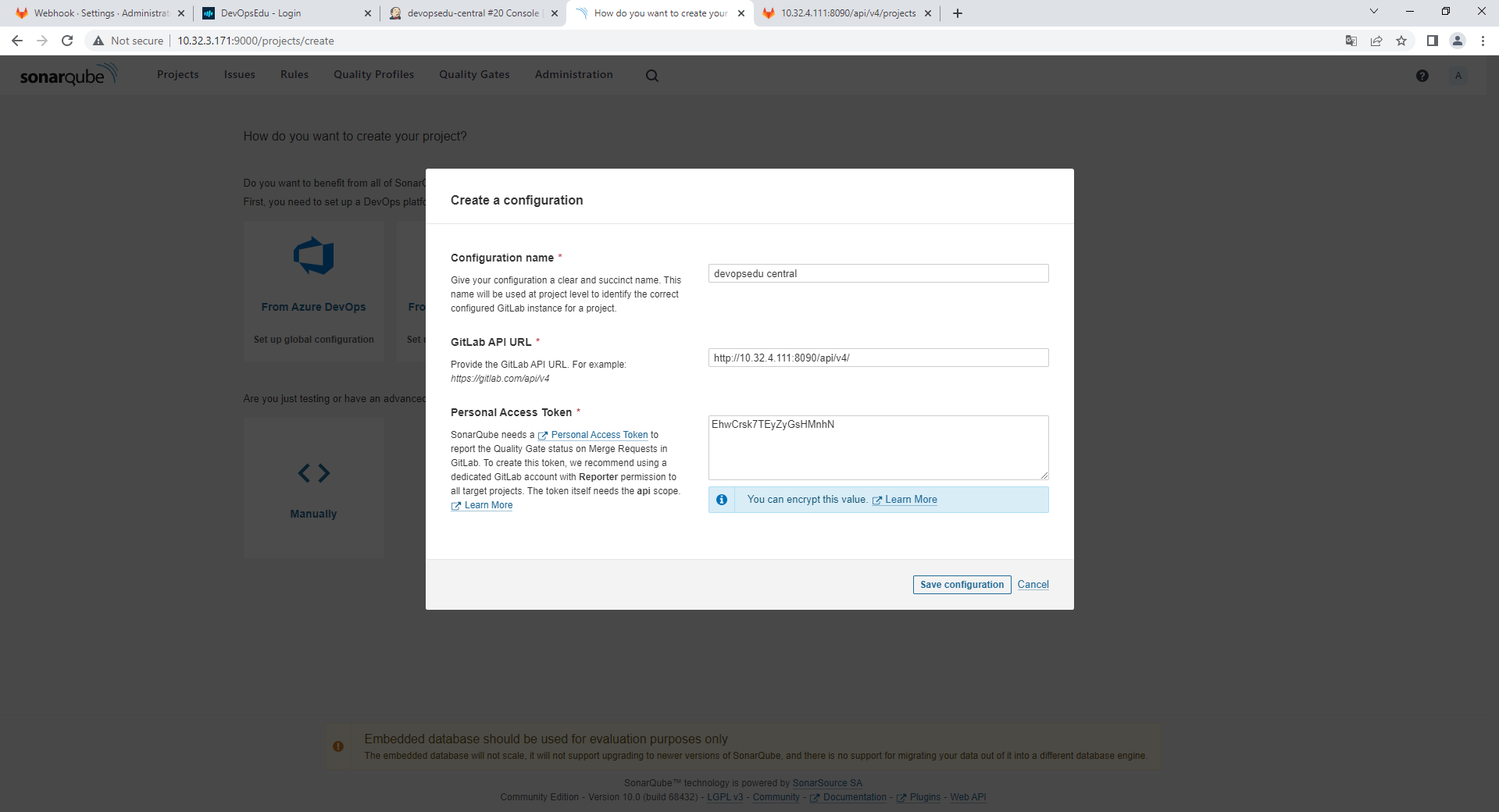Open Chrome three-dot menu

tap(1483, 41)
